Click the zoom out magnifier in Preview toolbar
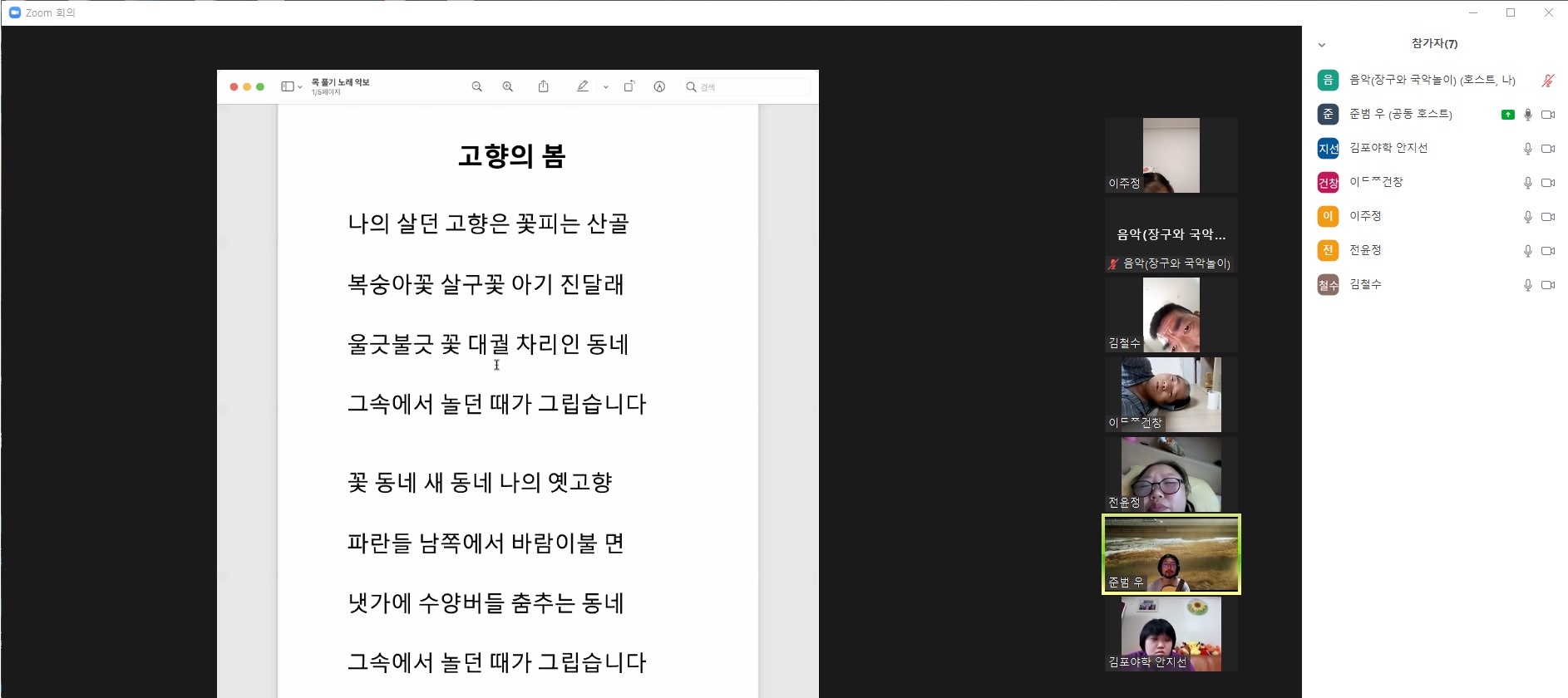Viewport: 1568px width, 698px height. (x=476, y=86)
